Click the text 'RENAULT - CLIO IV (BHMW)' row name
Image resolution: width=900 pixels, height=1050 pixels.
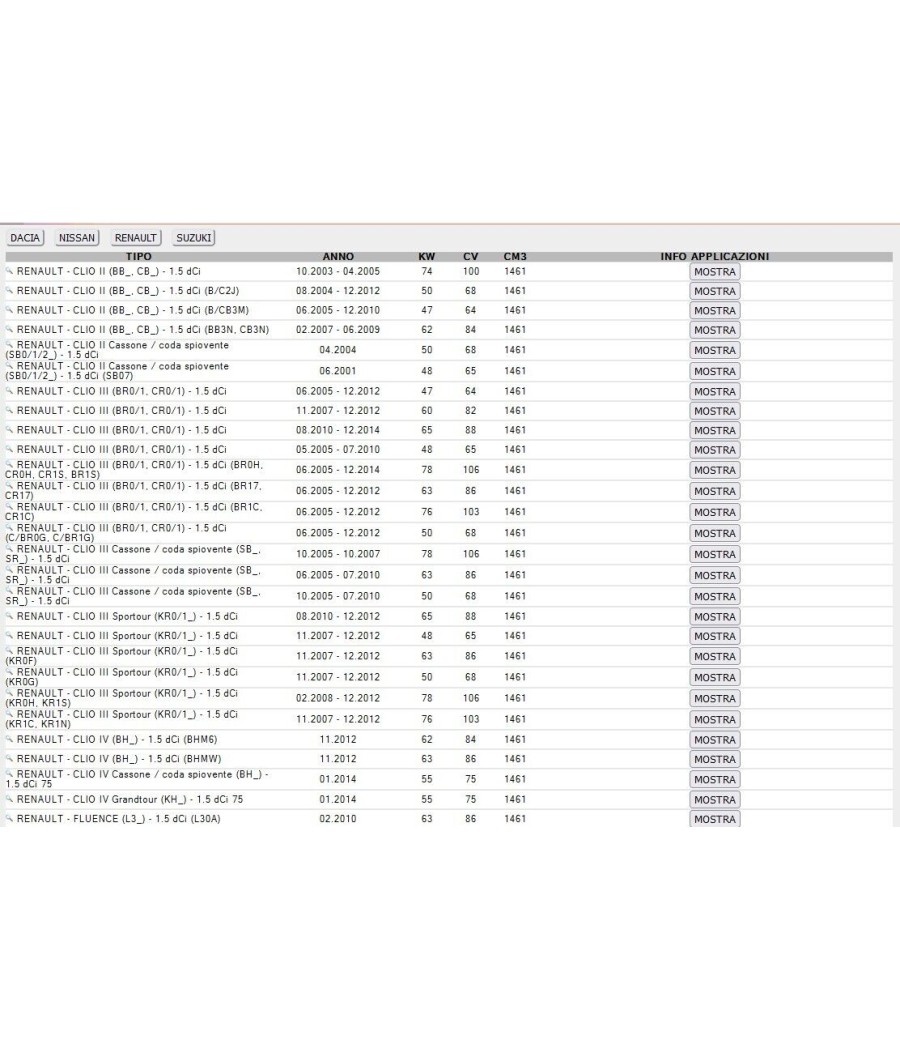coord(119,759)
